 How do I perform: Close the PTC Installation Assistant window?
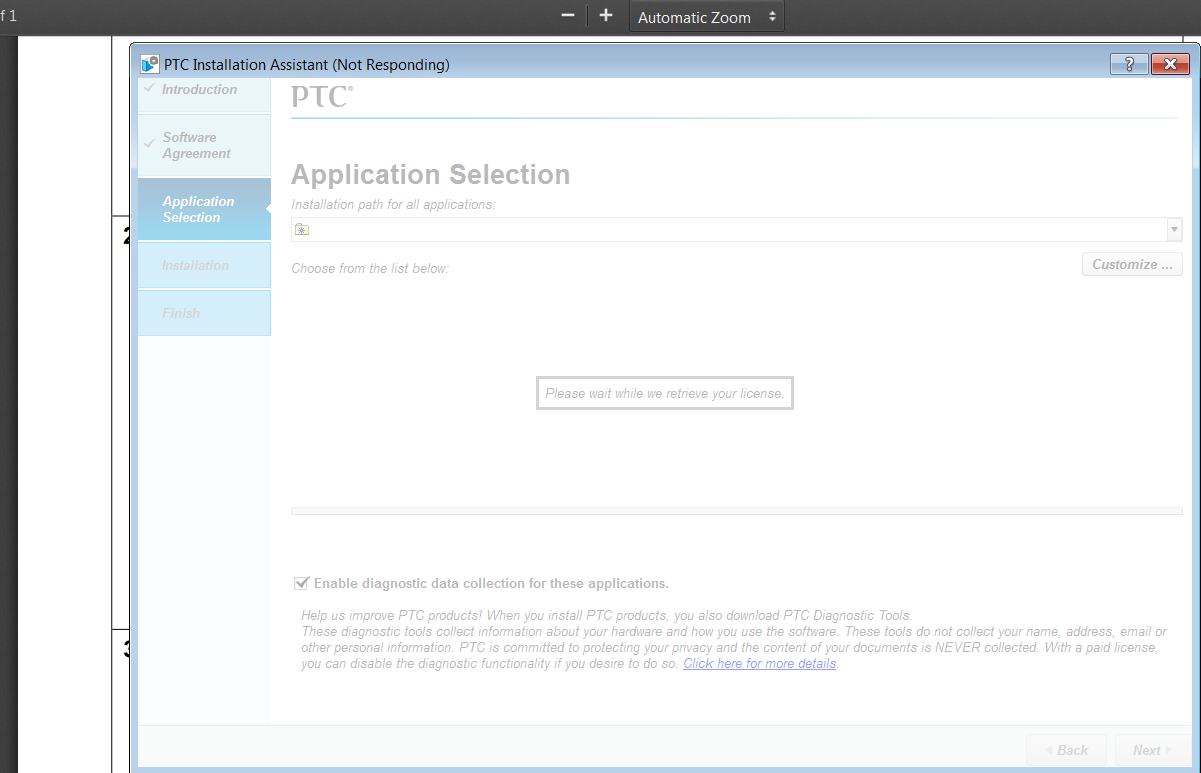(1169, 64)
